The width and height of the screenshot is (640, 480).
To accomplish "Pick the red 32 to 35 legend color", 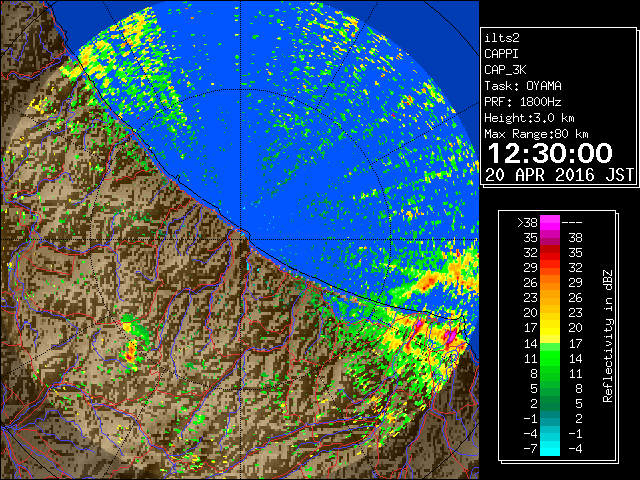I will [550, 253].
